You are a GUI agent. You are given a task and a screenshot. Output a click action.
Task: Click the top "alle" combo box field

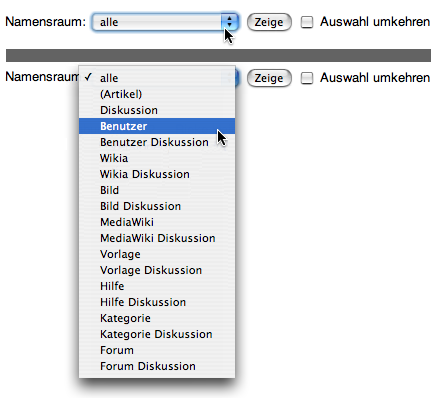165,22
